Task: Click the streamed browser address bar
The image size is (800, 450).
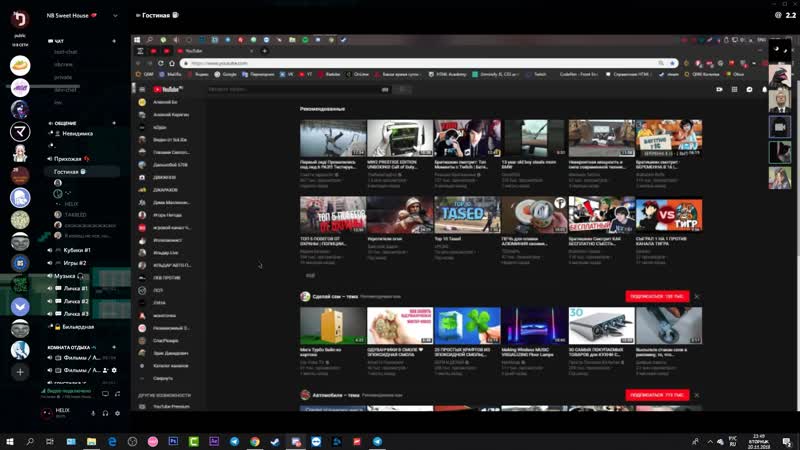Action: [429, 63]
